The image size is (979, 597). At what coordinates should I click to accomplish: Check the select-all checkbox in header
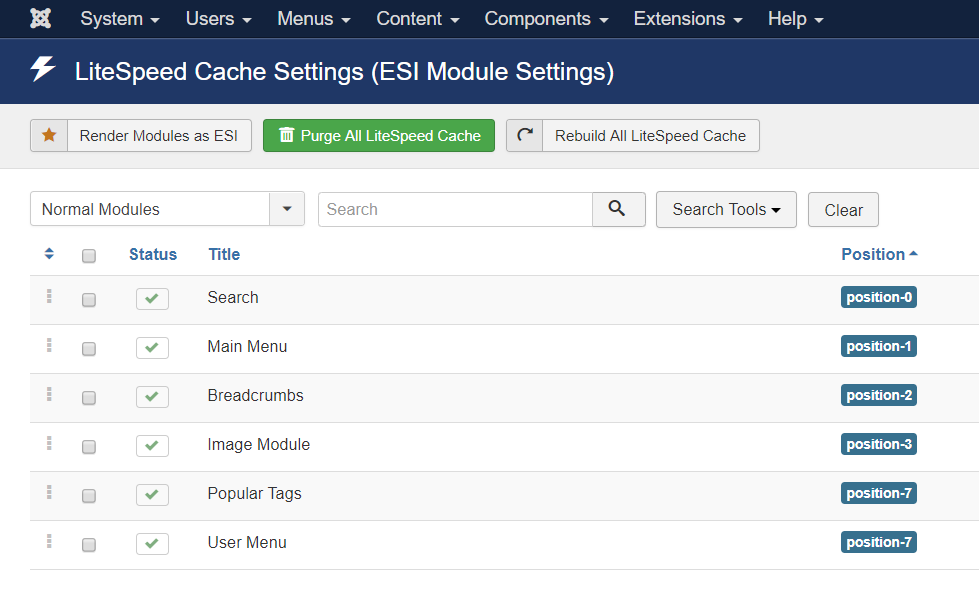coord(89,255)
